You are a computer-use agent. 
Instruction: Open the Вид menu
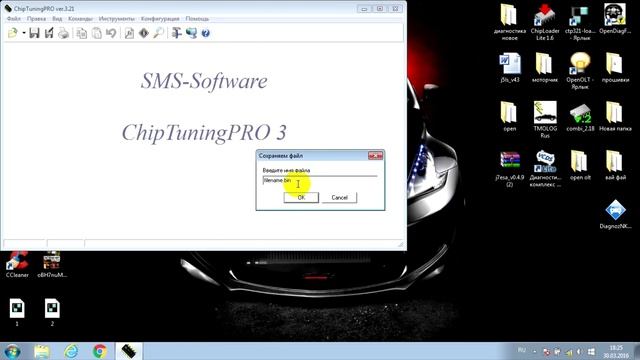click(x=57, y=19)
